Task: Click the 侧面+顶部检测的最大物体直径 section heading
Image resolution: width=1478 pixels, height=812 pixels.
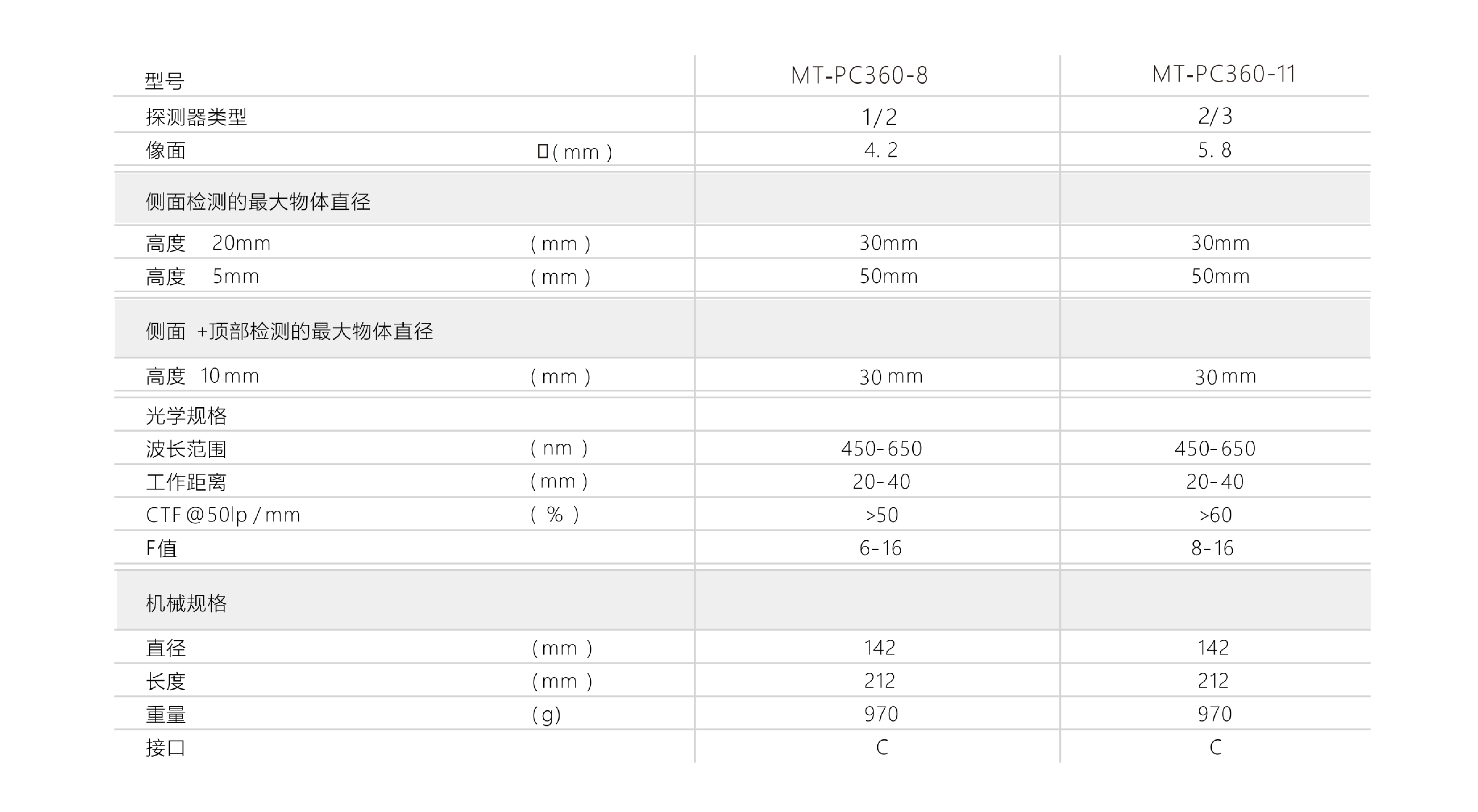Action: point(289,331)
